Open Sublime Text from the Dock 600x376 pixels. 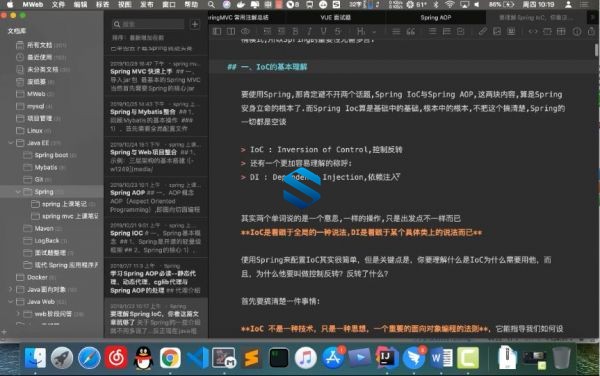pos(251,358)
